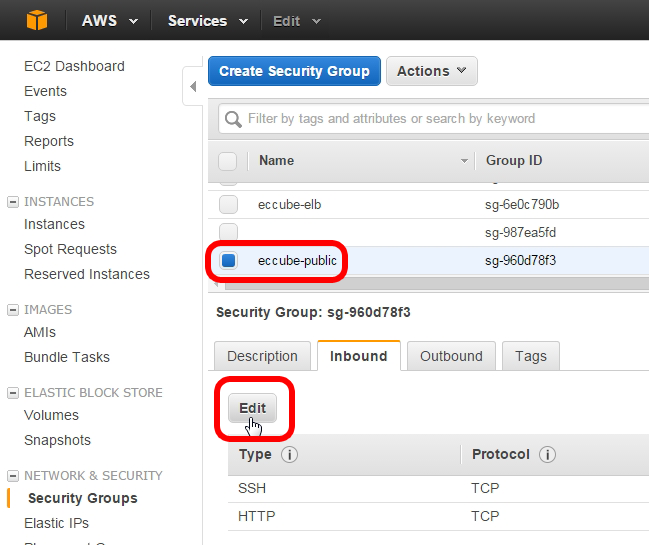649x545 pixels.
Task: Open Reports in sidebar
Action: click(49, 141)
